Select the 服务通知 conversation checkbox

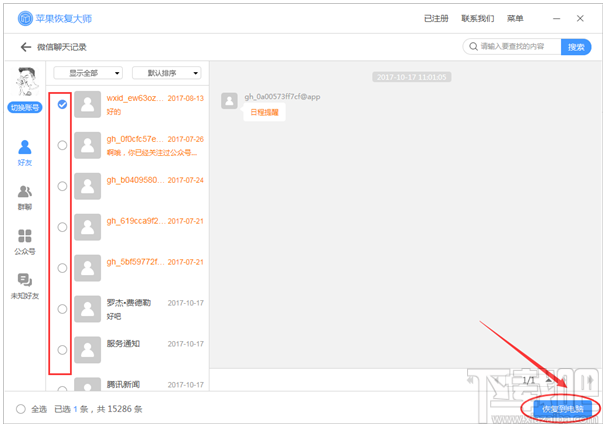click(62, 350)
